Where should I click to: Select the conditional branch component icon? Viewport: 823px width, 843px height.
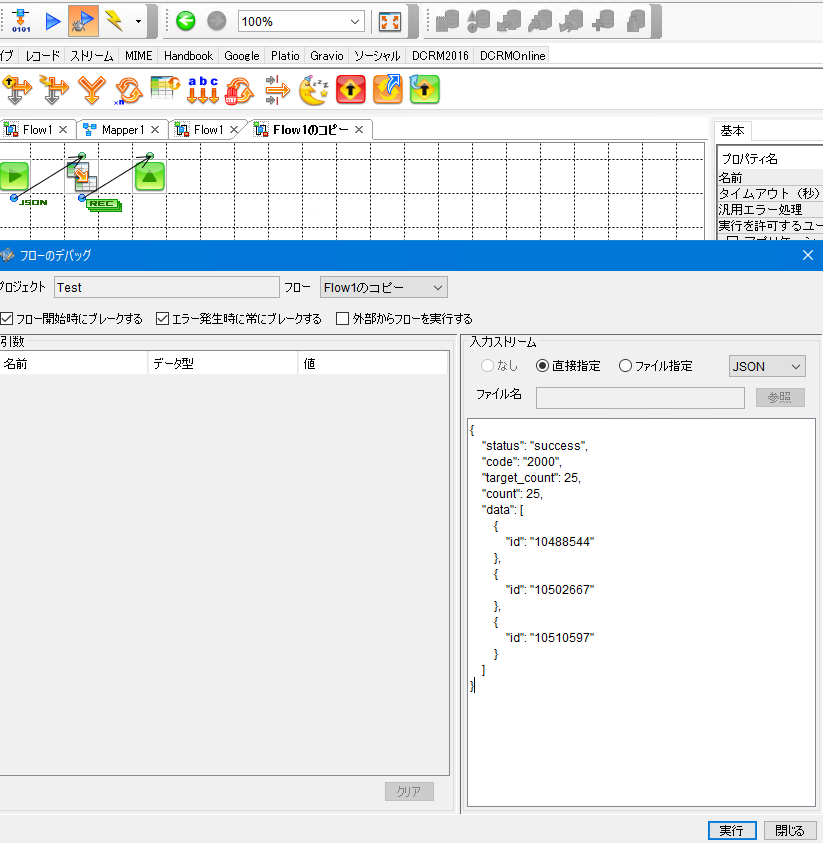pyautogui.click(x=17, y=89)
